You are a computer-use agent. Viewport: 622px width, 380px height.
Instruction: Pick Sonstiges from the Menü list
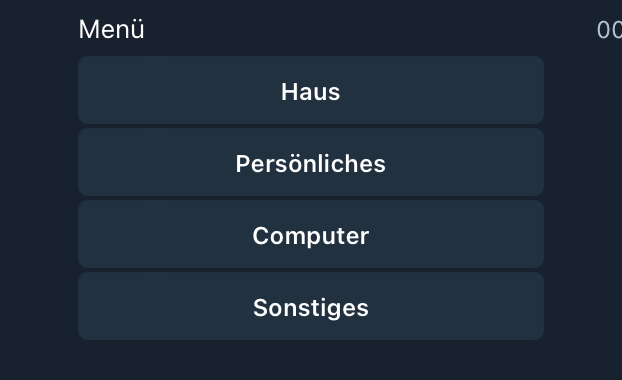[311, 306]
